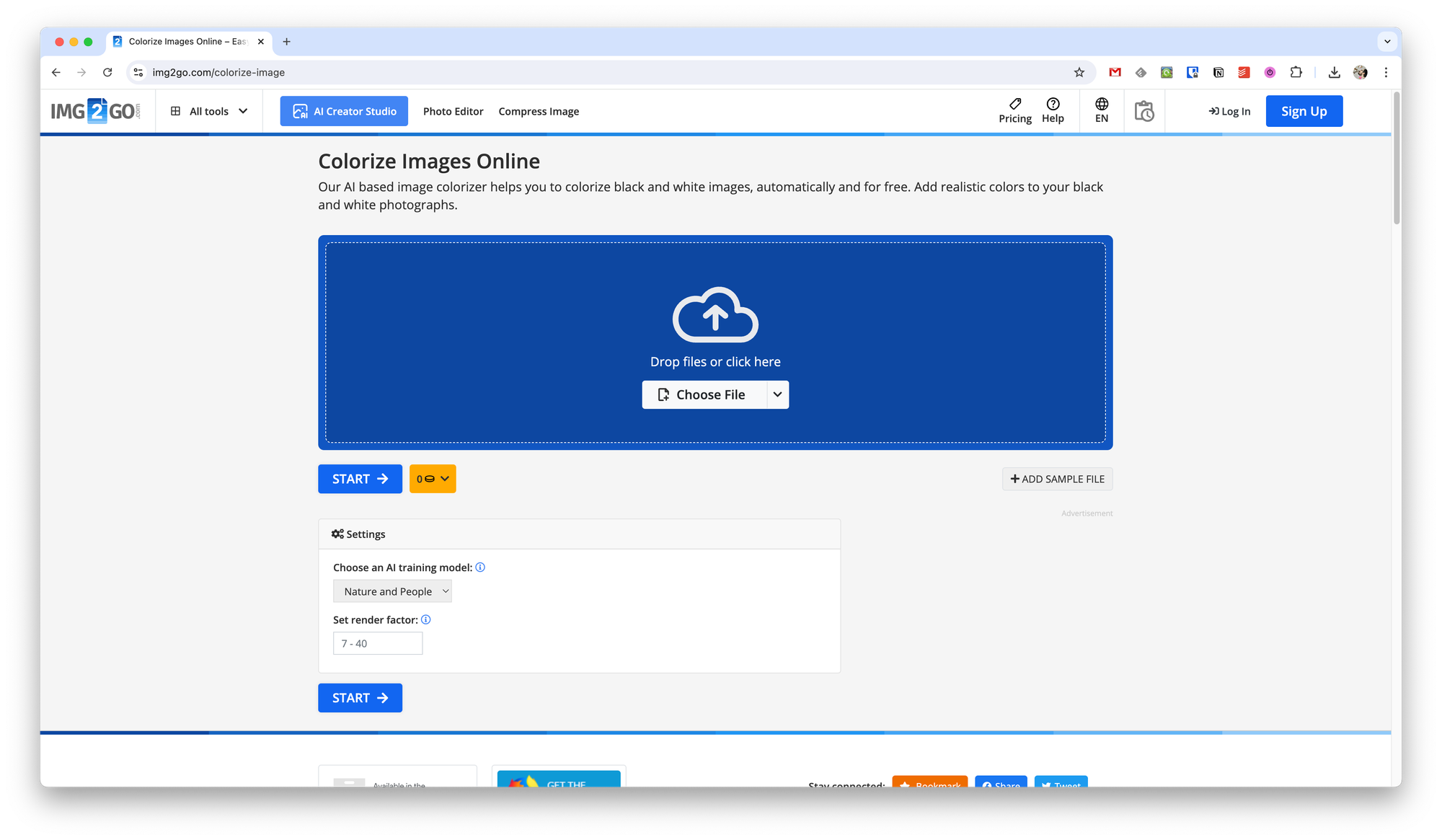Image resolution: width=1442 pixels, height=840 pixels.
Task: Expand the yellow credits dropdown
Action: click(x=433, y=479)
